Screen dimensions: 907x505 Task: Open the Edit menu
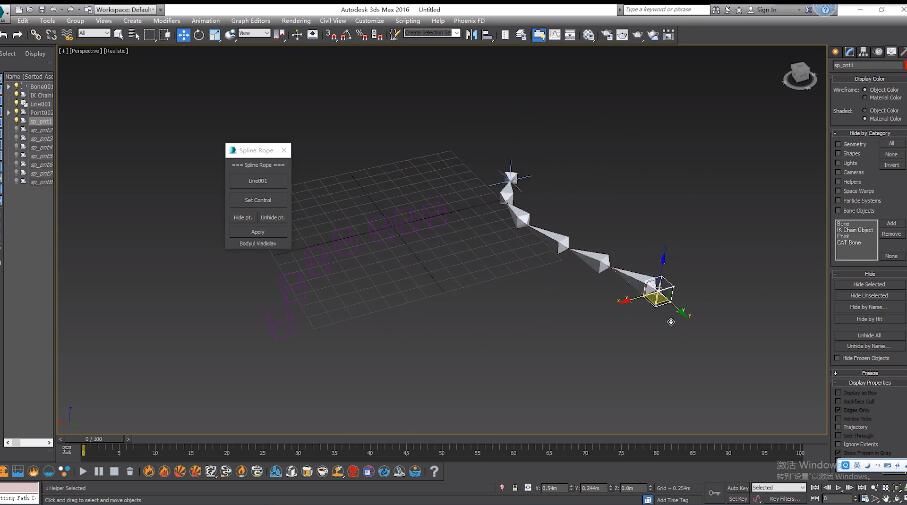[x=23, y=21]
